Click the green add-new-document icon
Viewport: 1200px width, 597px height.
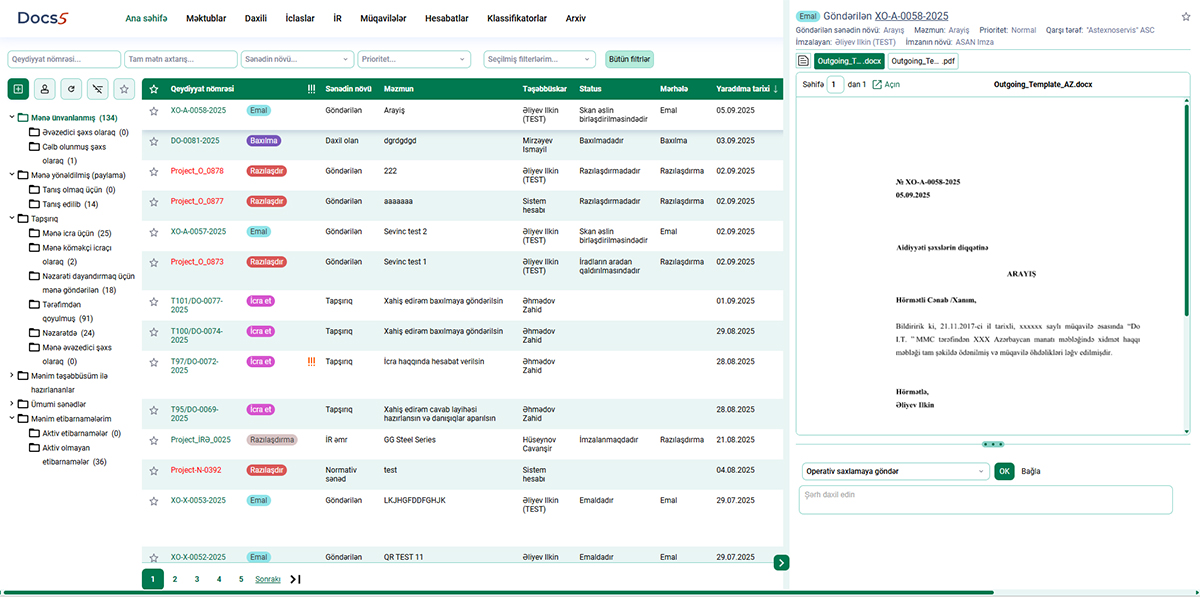[18, 89]
